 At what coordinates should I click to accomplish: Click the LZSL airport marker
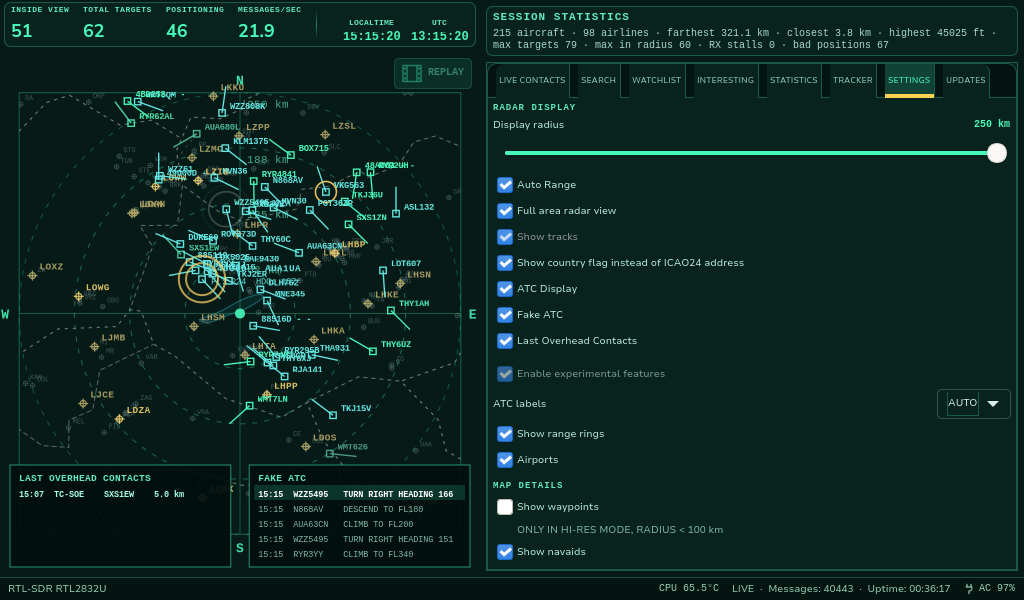click(x=325, y=135)
